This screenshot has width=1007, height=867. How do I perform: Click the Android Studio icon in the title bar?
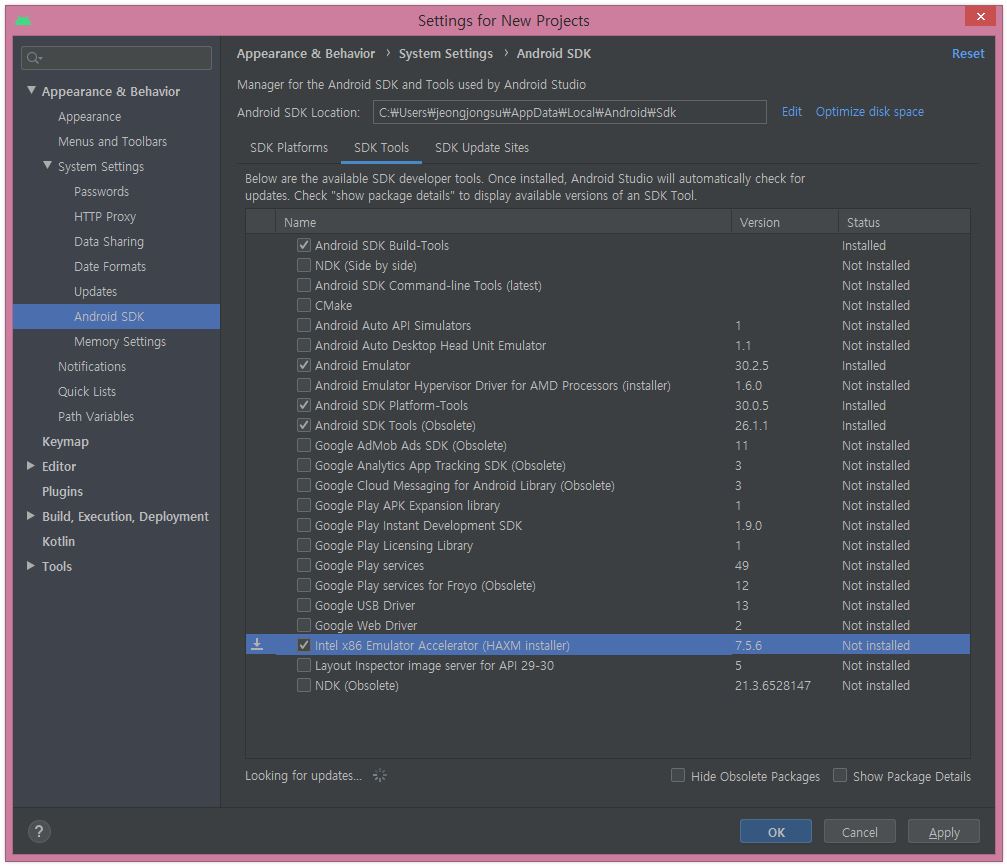[x=23, y=21]
